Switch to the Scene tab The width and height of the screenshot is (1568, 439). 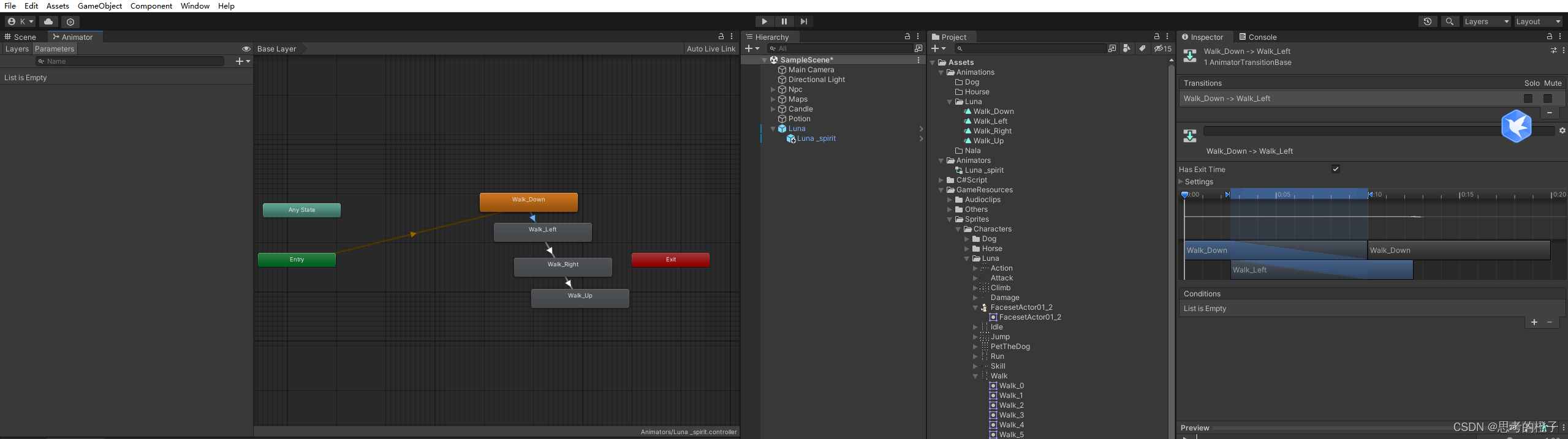coord(21,37)
